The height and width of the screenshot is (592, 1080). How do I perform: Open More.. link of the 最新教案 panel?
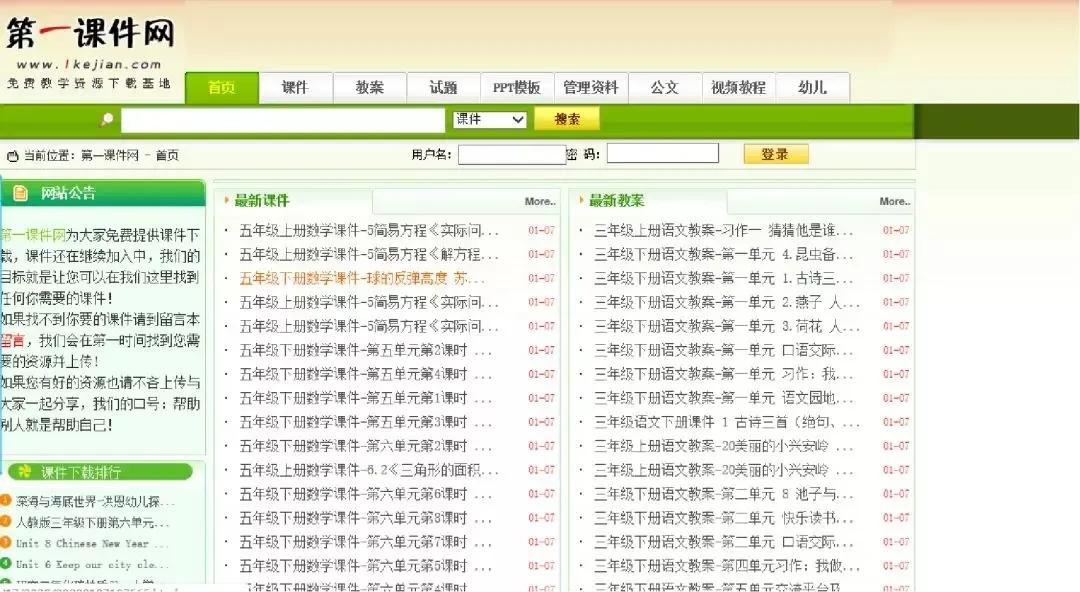[x=893, y=201]
